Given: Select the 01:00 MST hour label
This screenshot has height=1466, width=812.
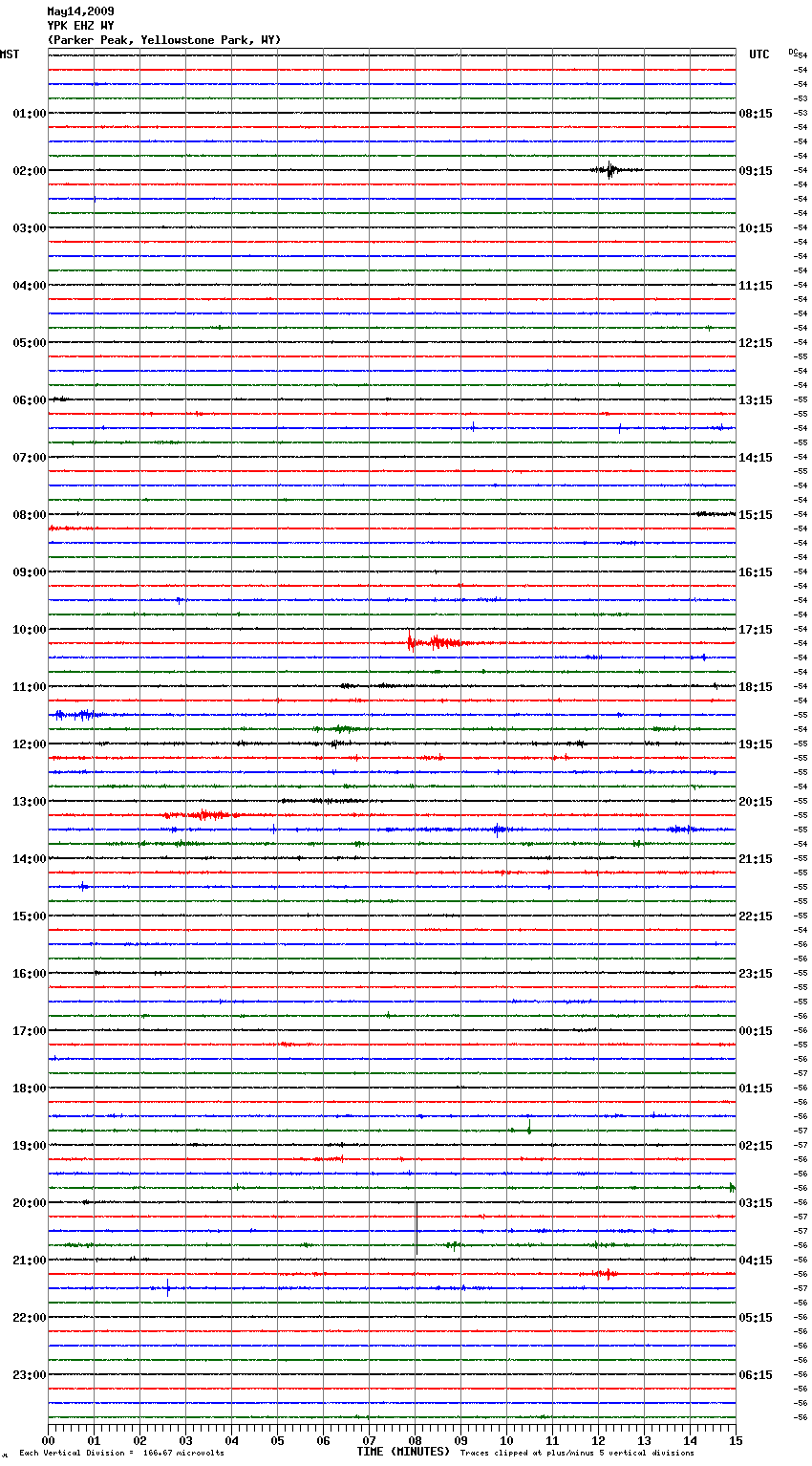Looking at the screenshot, I should tap(29, 114).
